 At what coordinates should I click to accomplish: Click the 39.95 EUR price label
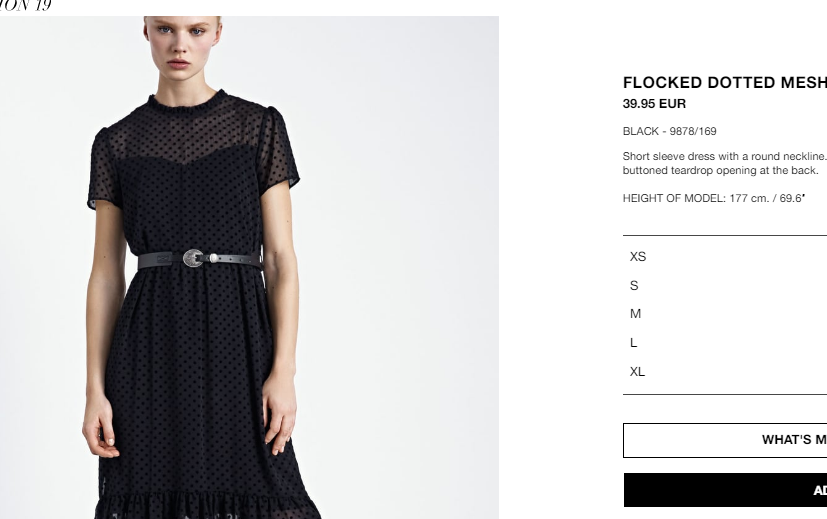pyautogui.click(x=654, y=104)
